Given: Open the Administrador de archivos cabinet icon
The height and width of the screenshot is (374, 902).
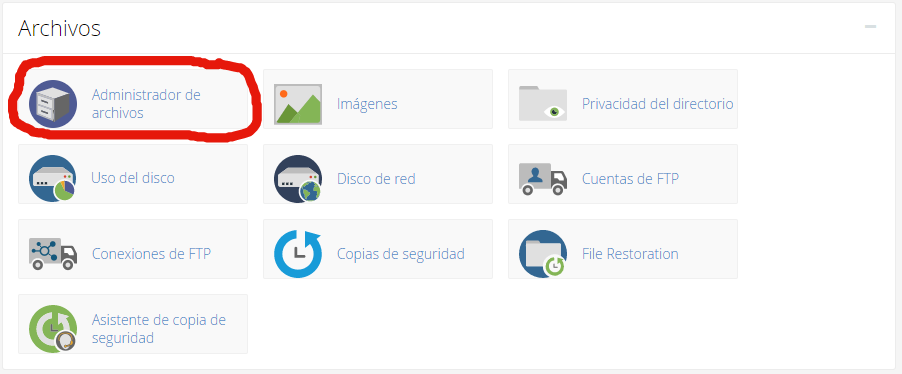Looking at the screenshot, I should pyautogui.click(x=53, y=104).
